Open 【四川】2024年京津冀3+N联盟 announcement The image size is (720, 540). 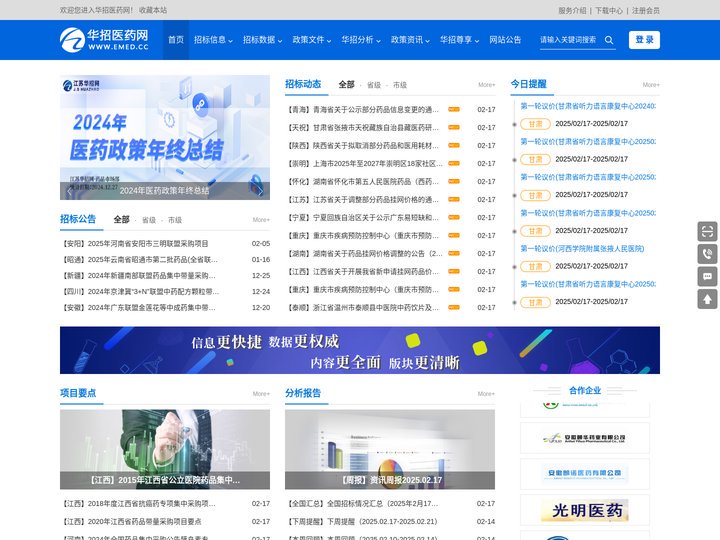click(141, 292)
